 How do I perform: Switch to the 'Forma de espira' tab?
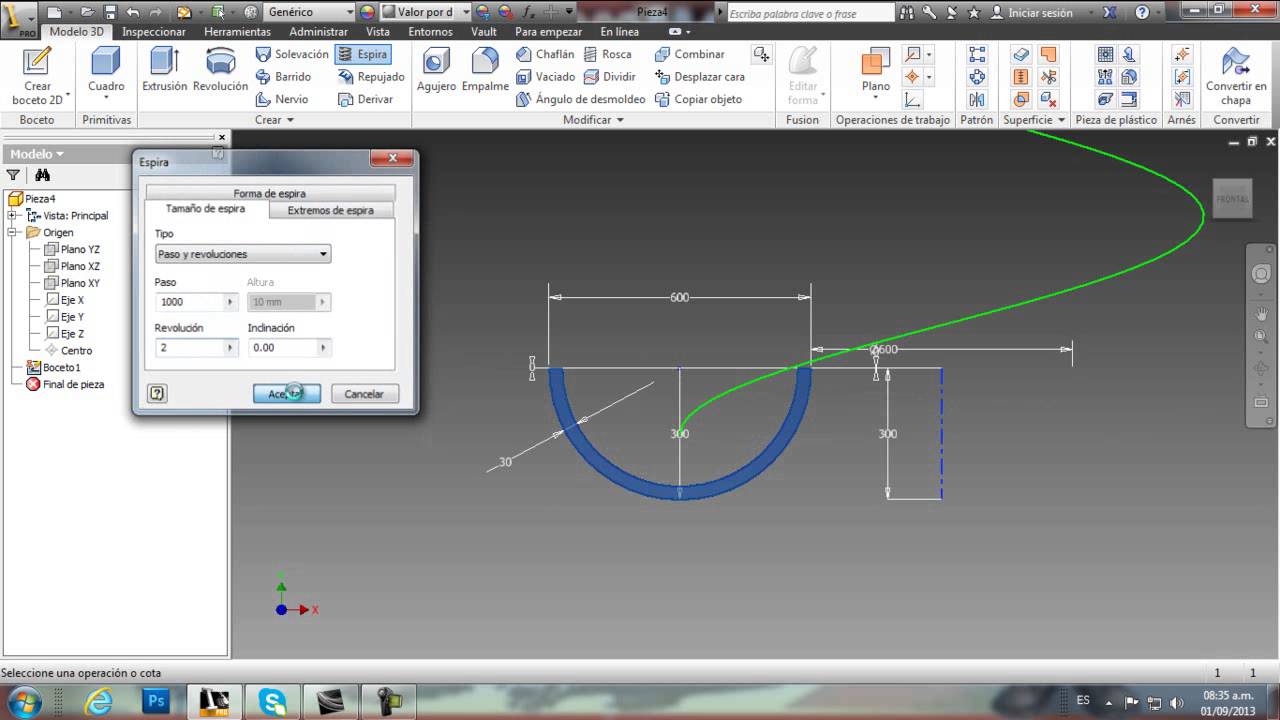[269, 193]
